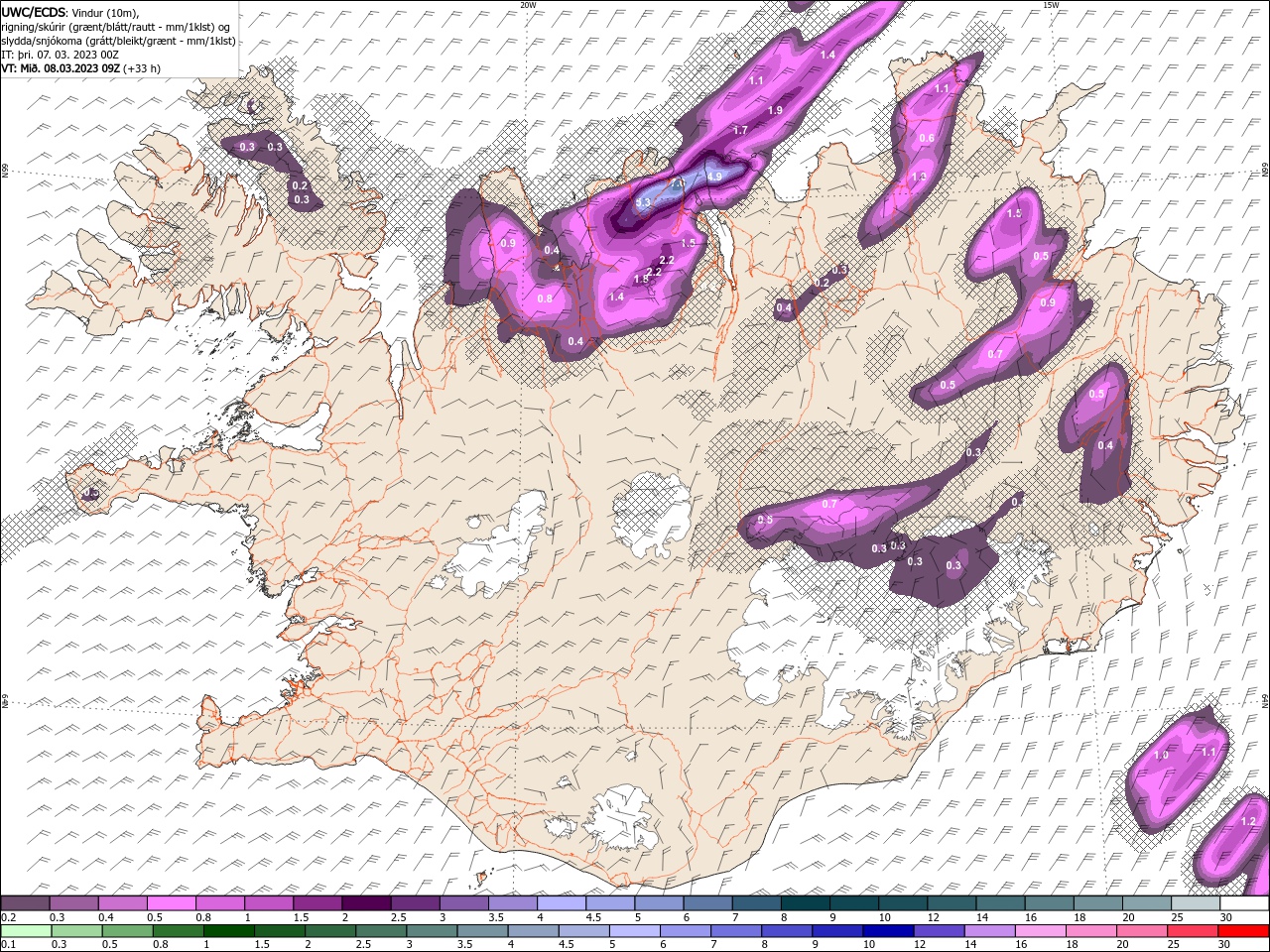Click the UWC/ECDS title text
Image resolution: width=1270 pixels, height=952 pixels.
pos(35,11)
